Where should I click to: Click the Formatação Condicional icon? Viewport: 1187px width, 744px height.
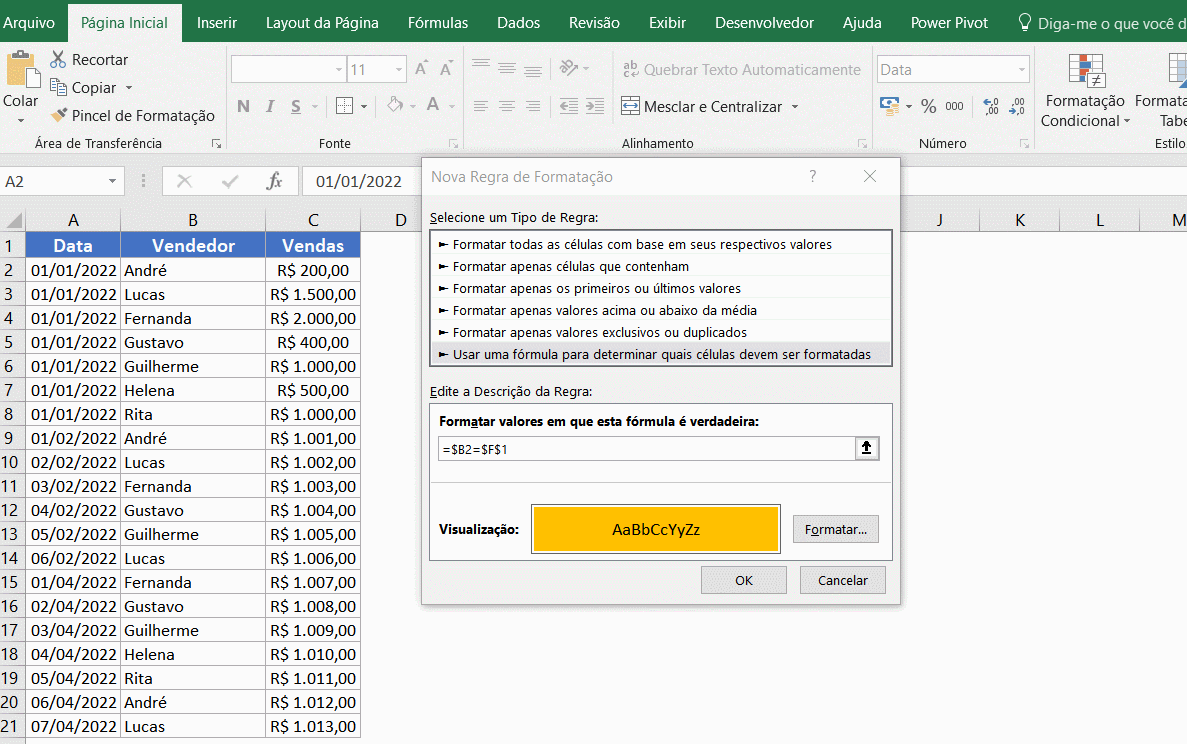(1086, 70)
